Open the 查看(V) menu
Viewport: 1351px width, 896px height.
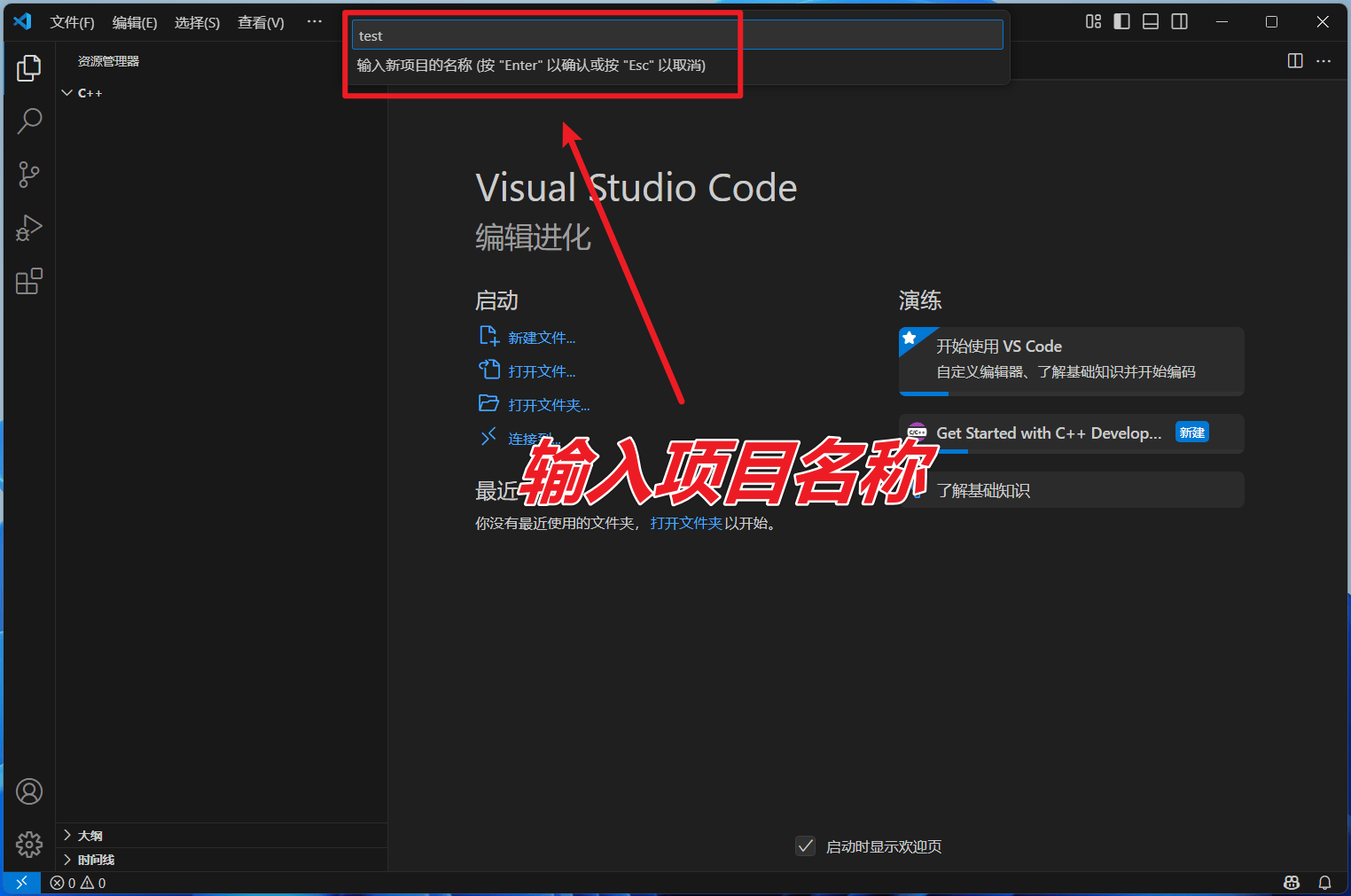tap(261, 22)
